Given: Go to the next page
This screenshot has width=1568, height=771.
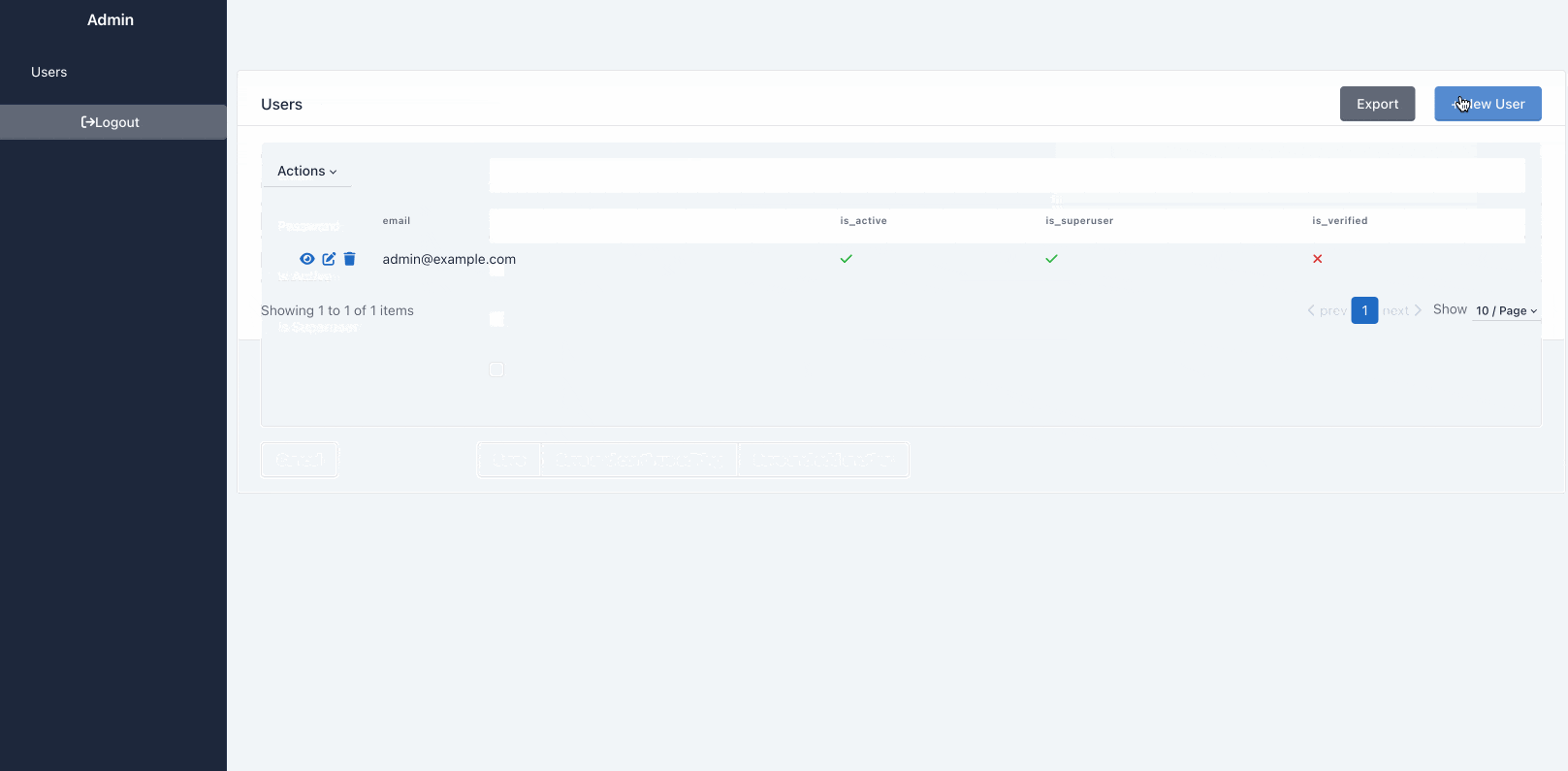Looking at the screenshot, I should tap(1402, 310).
